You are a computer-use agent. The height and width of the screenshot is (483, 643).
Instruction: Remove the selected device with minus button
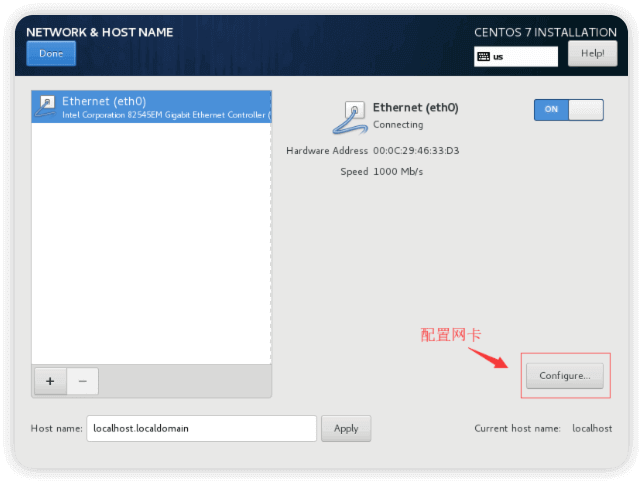click(82, 381)
